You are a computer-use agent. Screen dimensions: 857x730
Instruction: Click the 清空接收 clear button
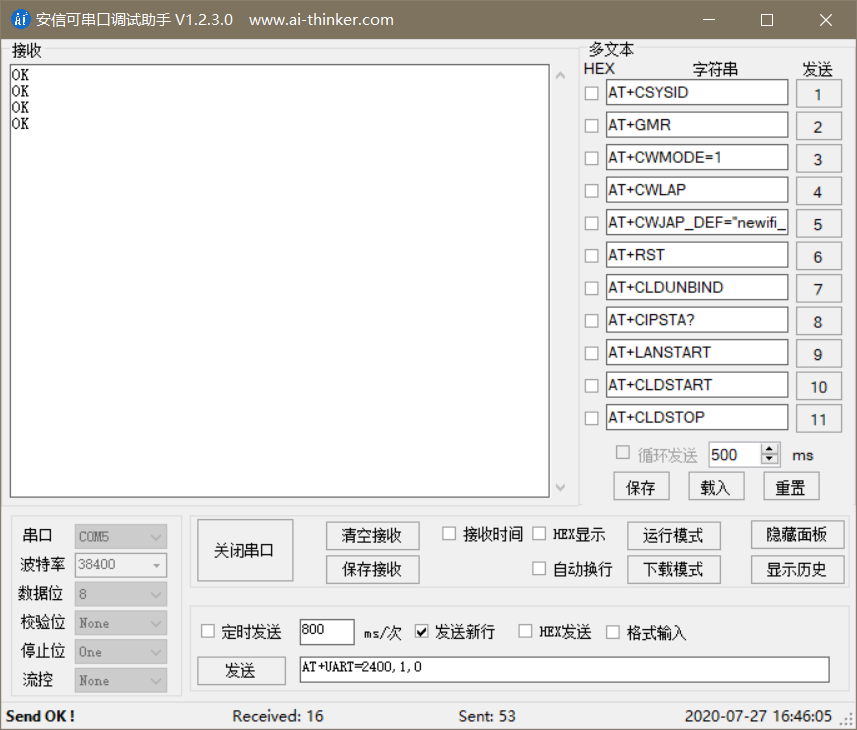tap(372, 535)
